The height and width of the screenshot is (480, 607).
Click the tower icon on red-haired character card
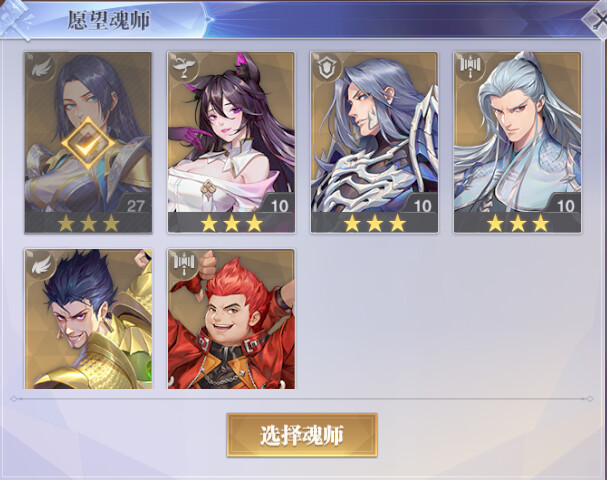184,265
